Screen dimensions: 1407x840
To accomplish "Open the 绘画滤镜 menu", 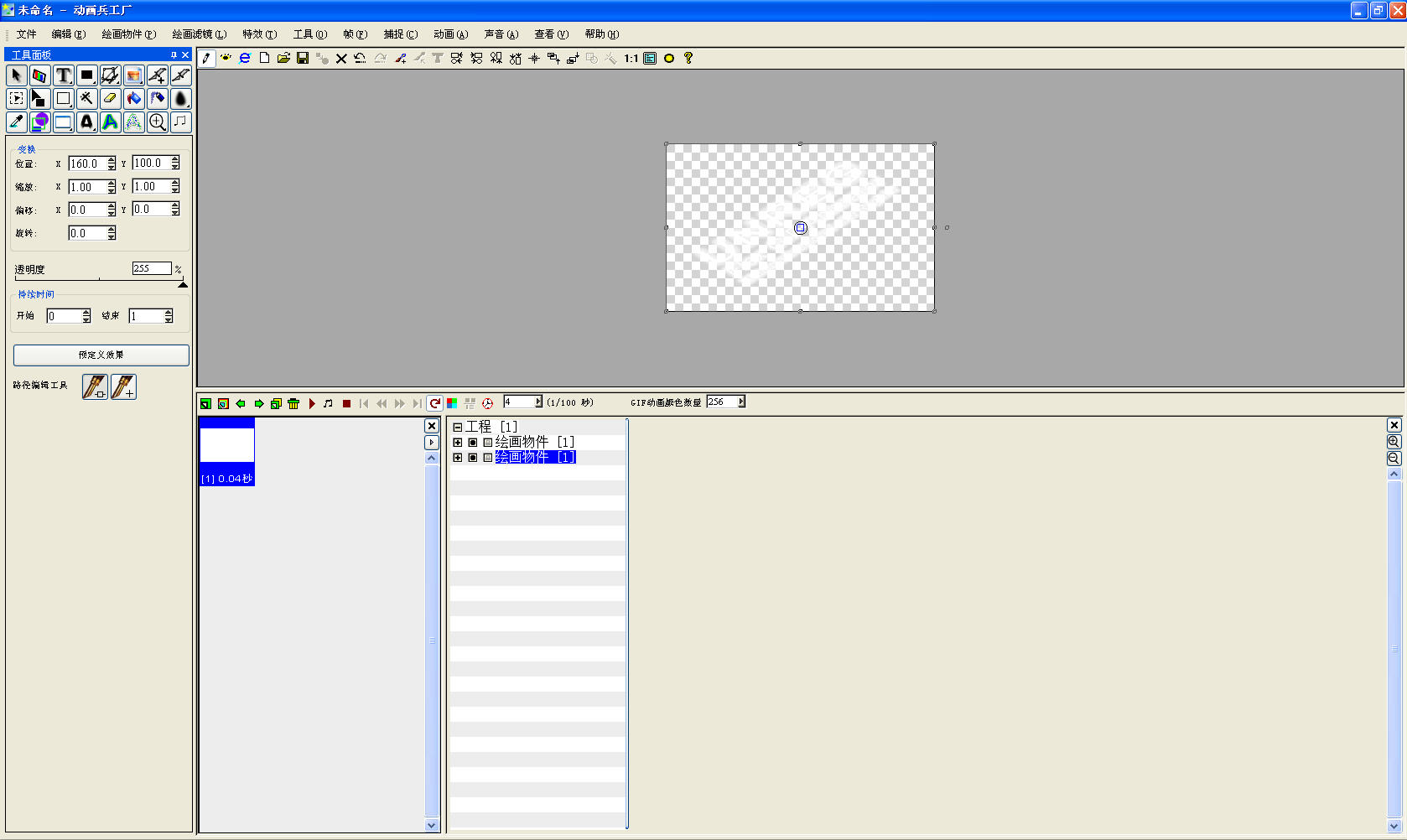I will tap(198, 34).
